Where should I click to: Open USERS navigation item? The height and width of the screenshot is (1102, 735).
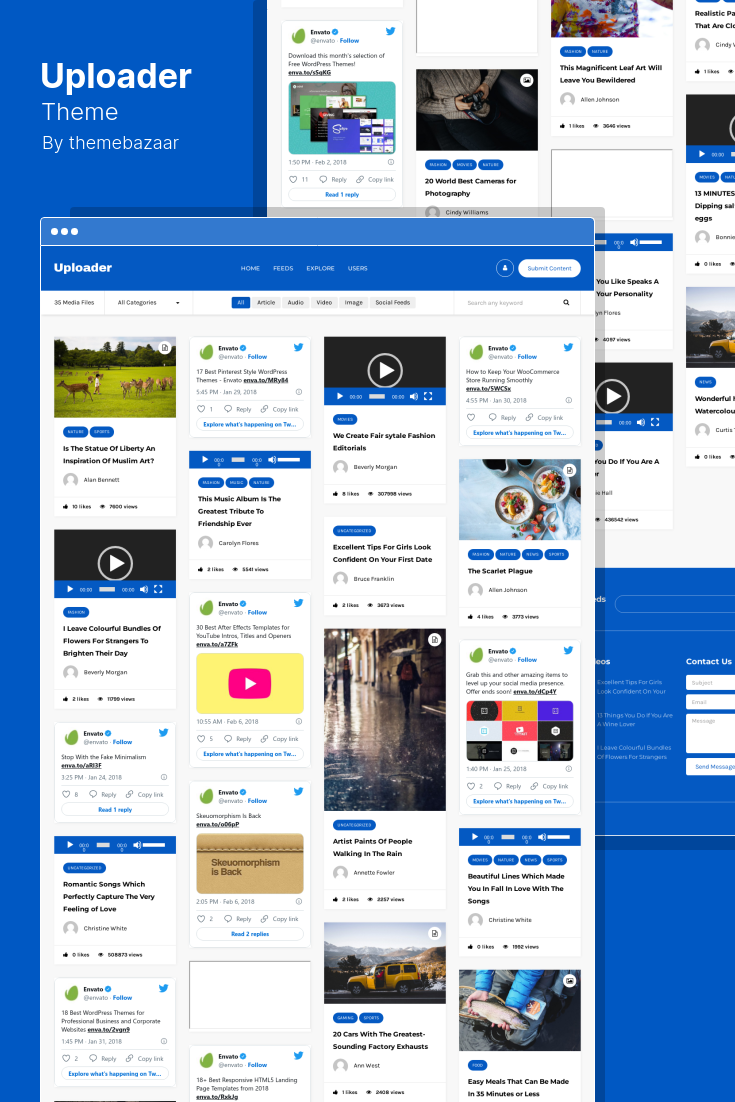coord(358,268)
